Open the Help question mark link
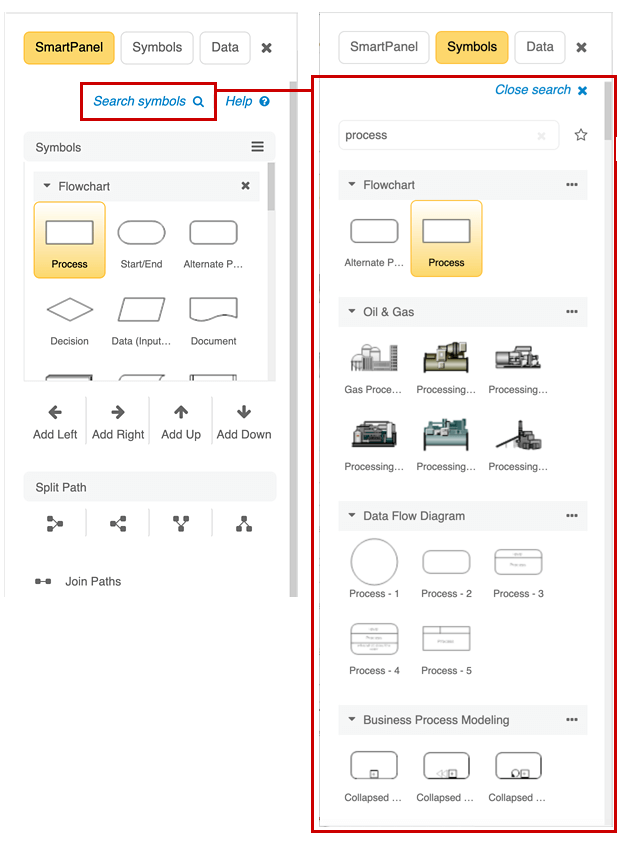This screenshot has width=621, height=846. [247, 101]
